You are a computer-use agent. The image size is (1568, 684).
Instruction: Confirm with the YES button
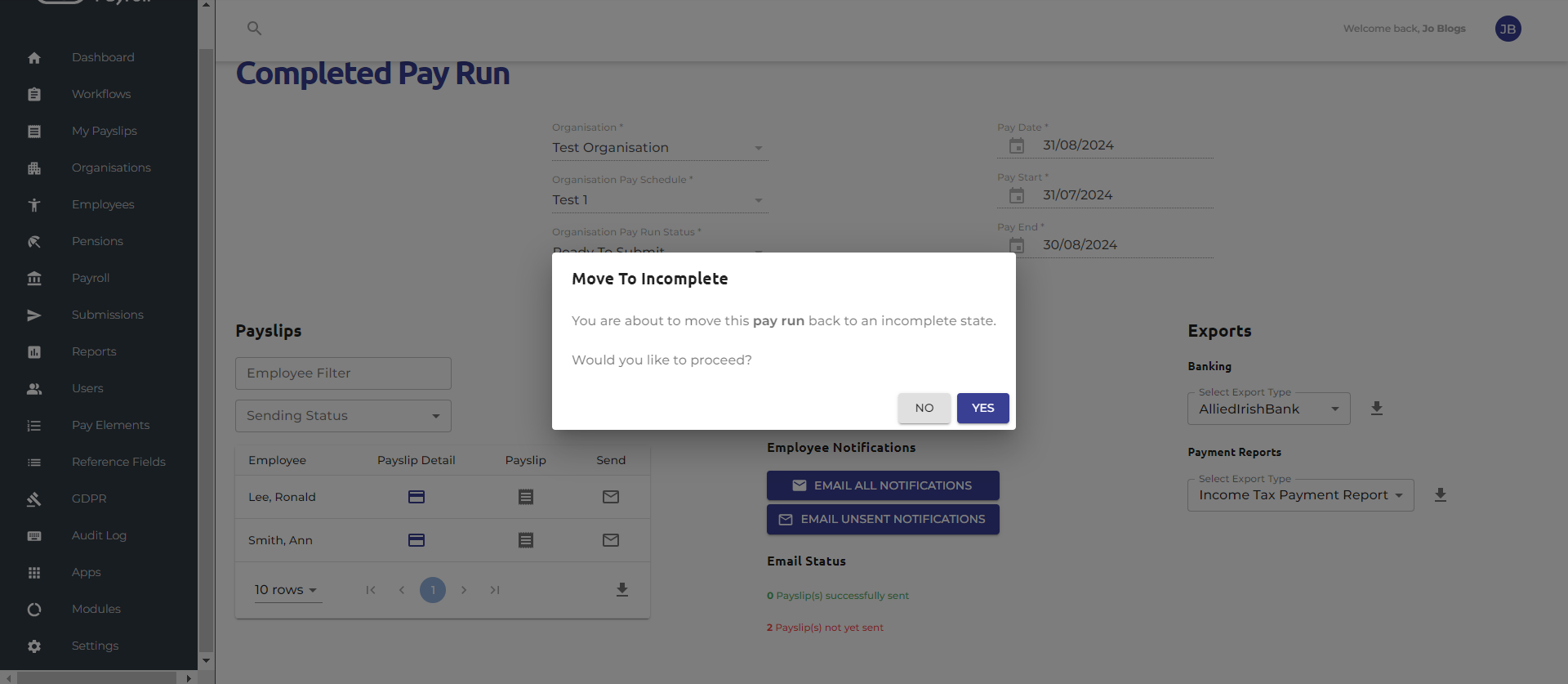(x=982, y=408)
